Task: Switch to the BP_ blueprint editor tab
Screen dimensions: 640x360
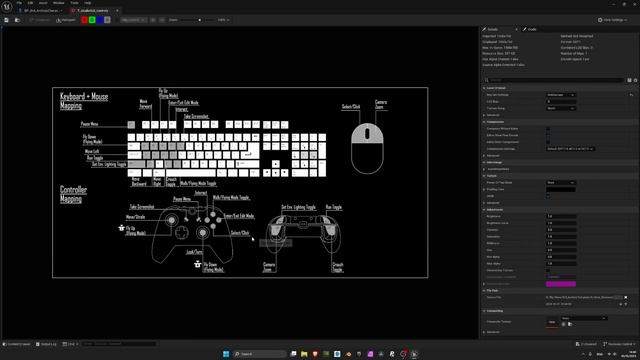Action: [41, 11]
